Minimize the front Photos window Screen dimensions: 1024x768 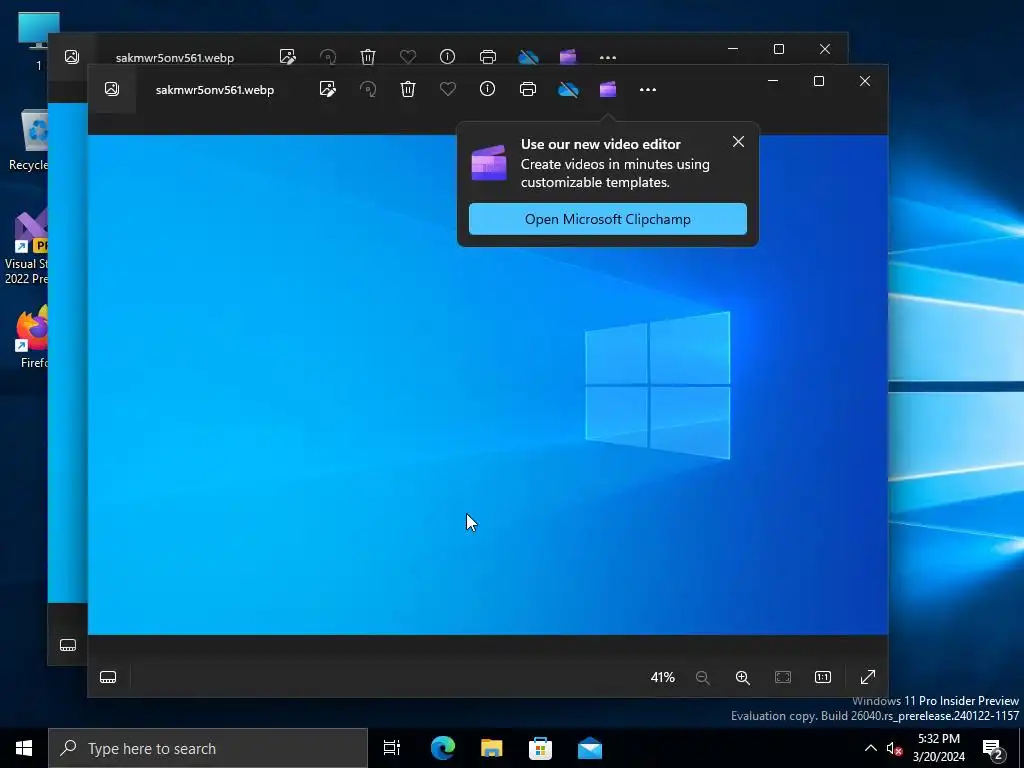click(x=773, y=81)
